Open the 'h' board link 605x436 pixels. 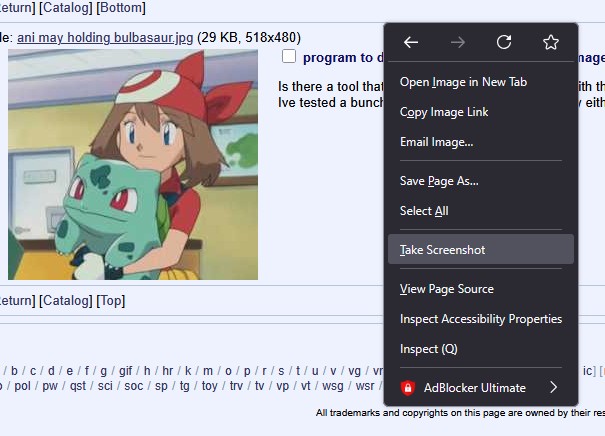[x=147, y=371]
